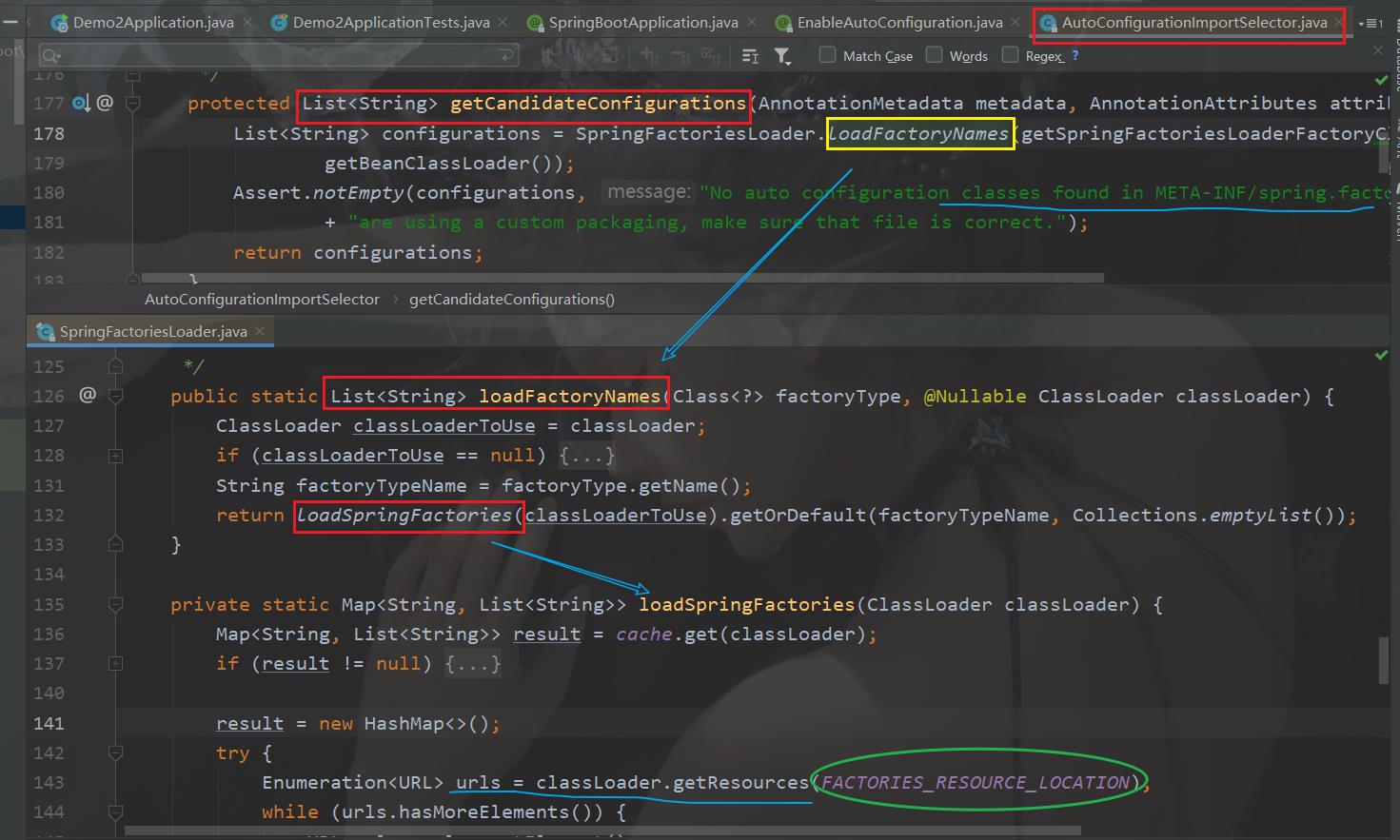Click getCandidateConfigurations method name
Viewport: 1400px width, 840px height.
tap(598, 103)
